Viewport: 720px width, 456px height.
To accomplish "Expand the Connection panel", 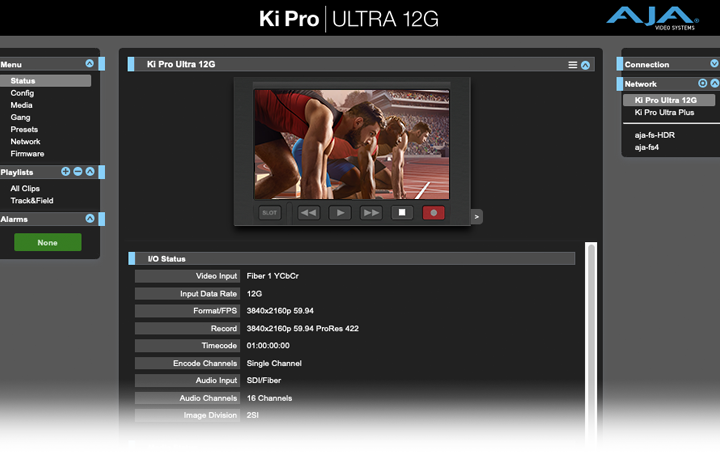I will (714, 64).
